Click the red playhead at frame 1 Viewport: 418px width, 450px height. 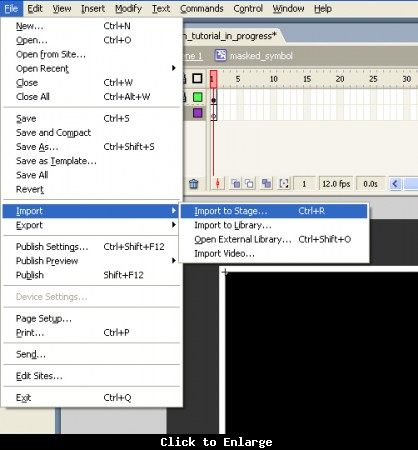point(213,79)
